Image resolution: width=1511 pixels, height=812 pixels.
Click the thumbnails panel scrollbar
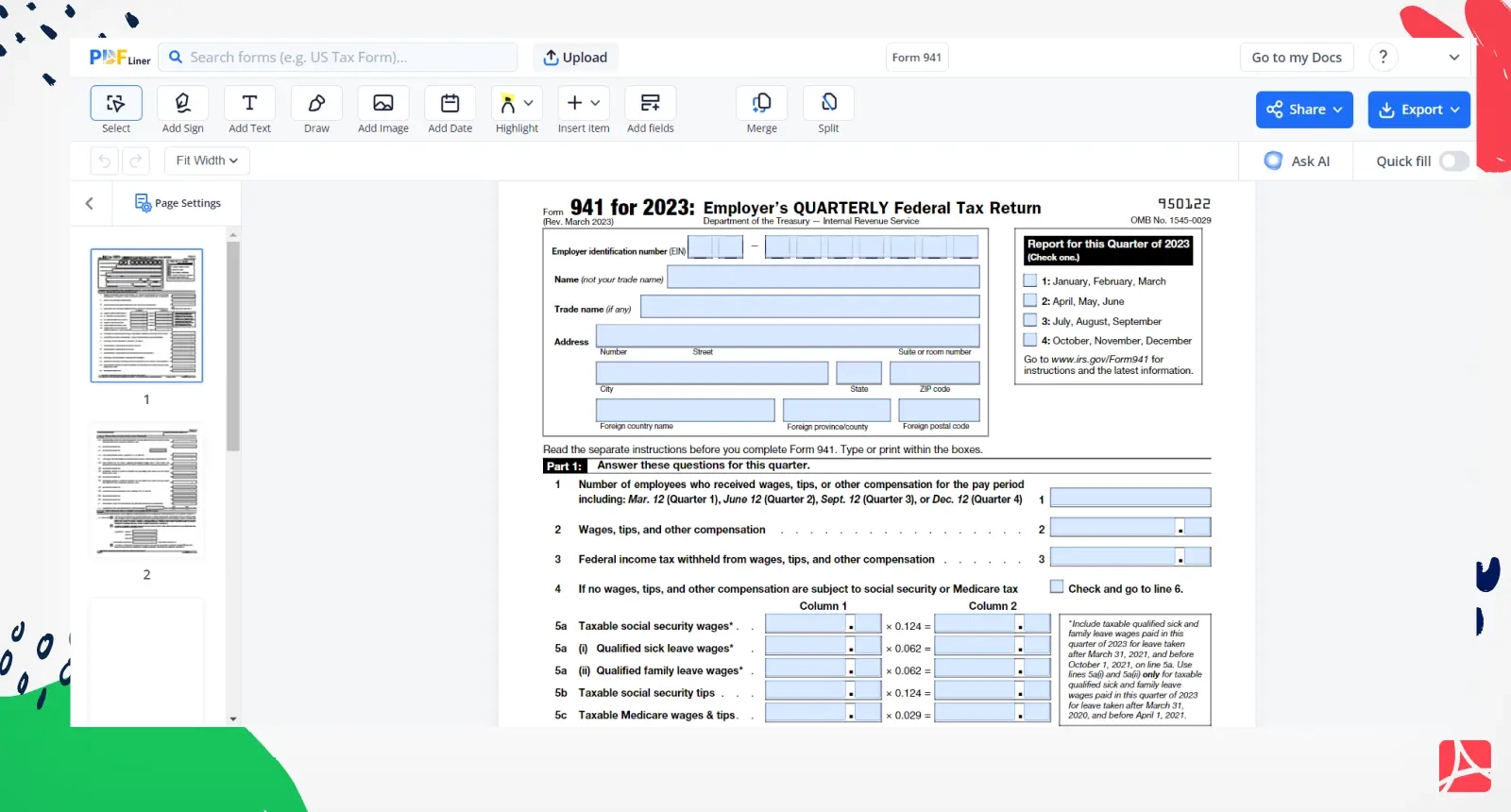(x=233, y=346)
